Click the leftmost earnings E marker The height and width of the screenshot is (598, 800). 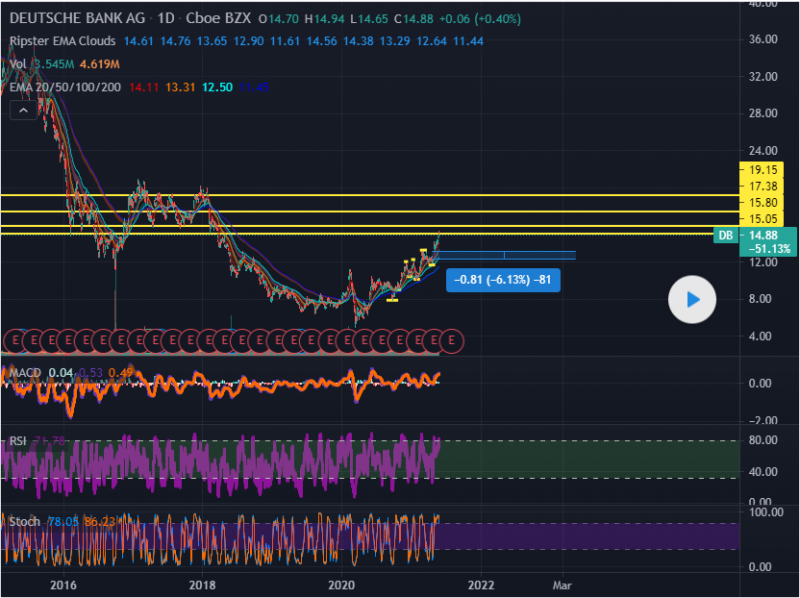click(14, 341)
